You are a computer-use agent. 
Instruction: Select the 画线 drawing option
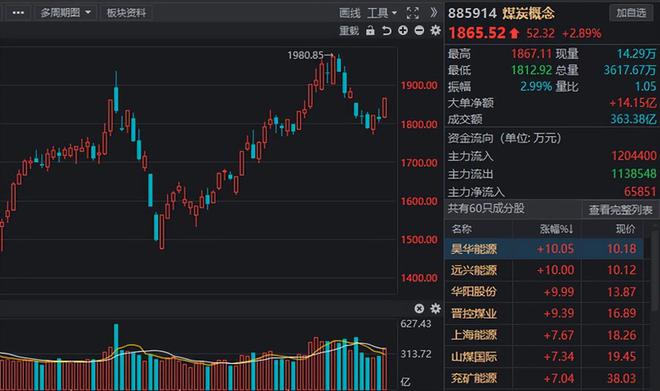pos(349,13)
